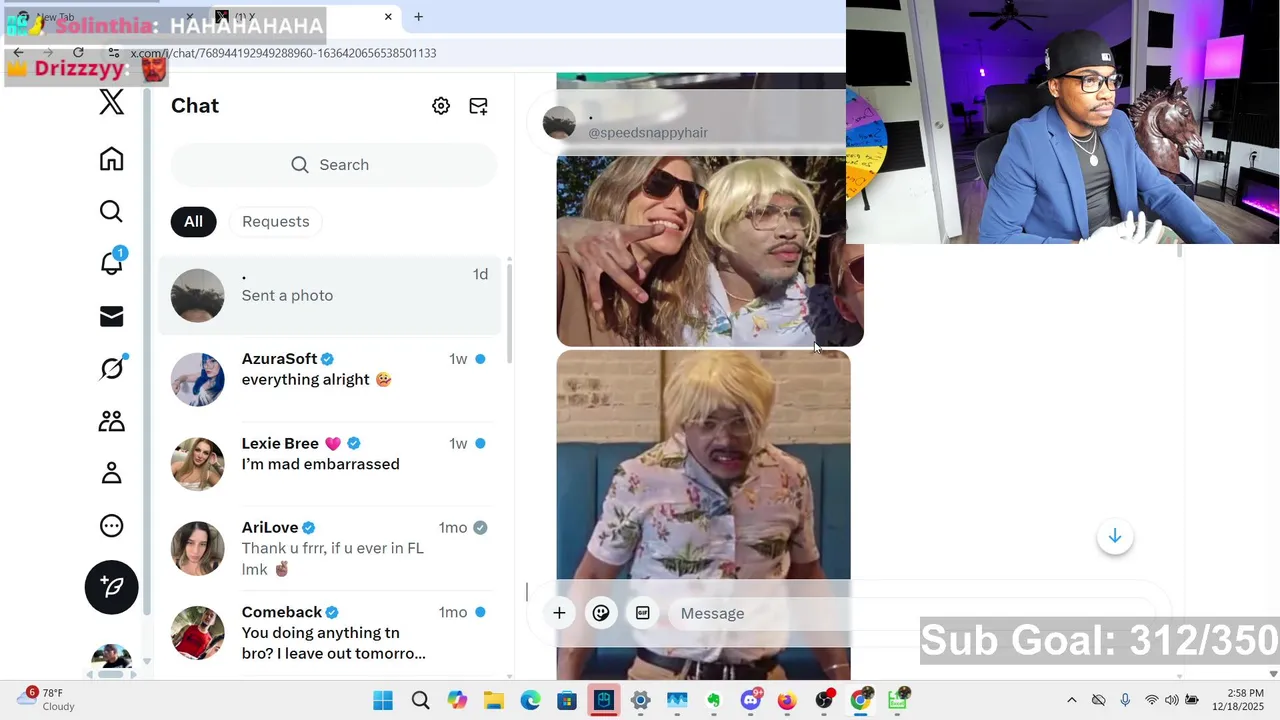Click the conversation list scrollbar
Image resolution: width=1280 pixels, height=720 pixels.
510,312
